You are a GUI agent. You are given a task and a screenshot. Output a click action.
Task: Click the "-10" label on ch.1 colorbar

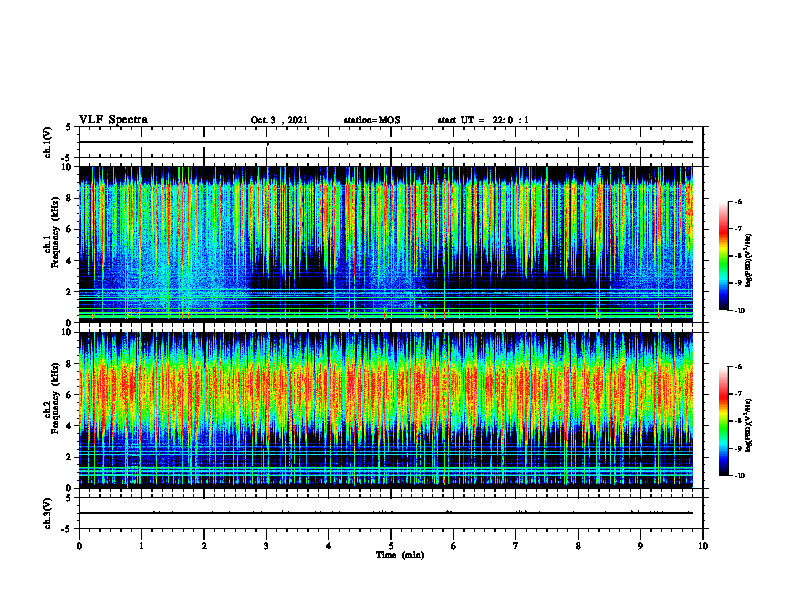click(x=739, y=311)
